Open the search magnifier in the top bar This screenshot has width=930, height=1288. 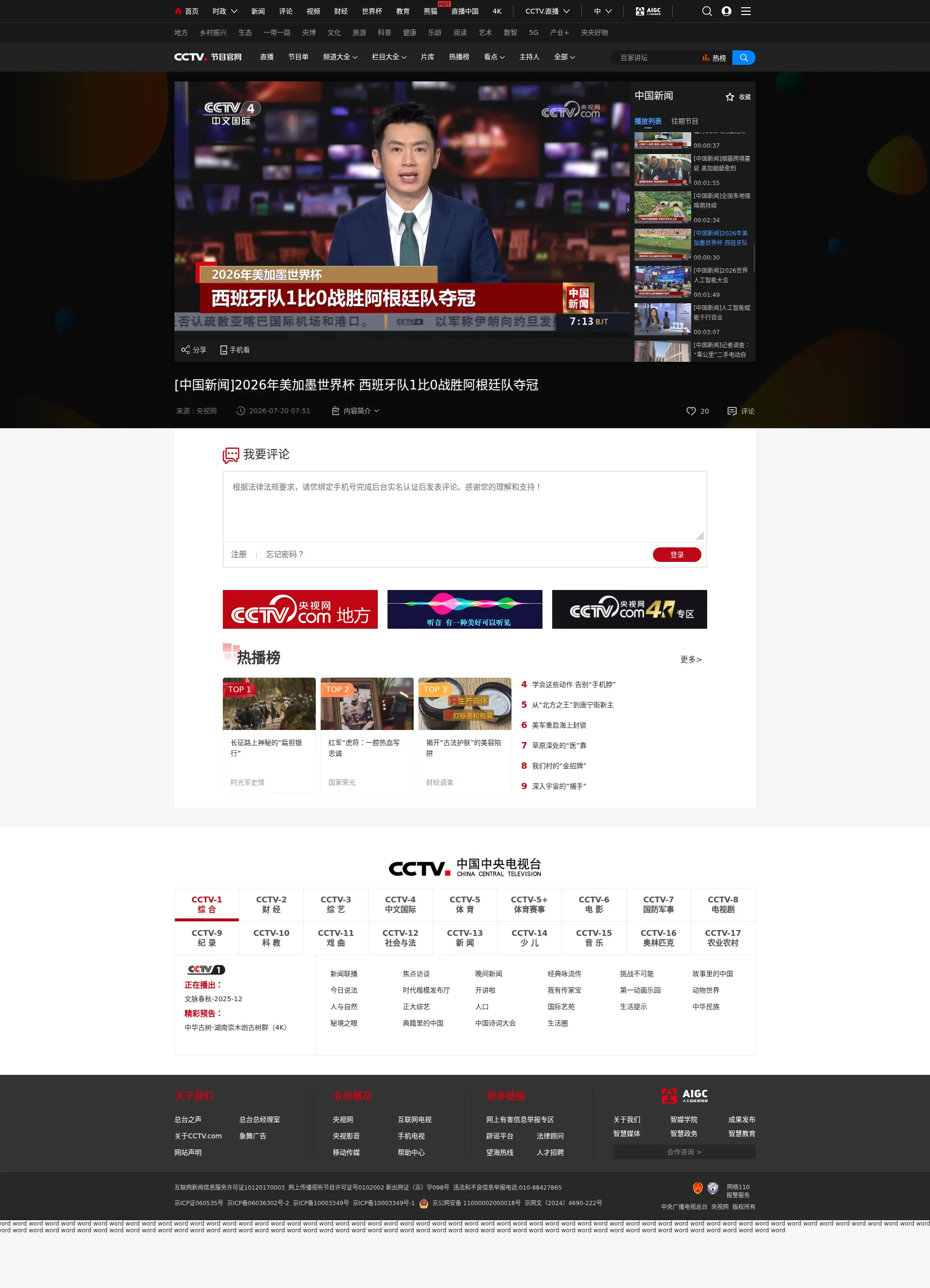pyautogui.click(x=707, y=11)
